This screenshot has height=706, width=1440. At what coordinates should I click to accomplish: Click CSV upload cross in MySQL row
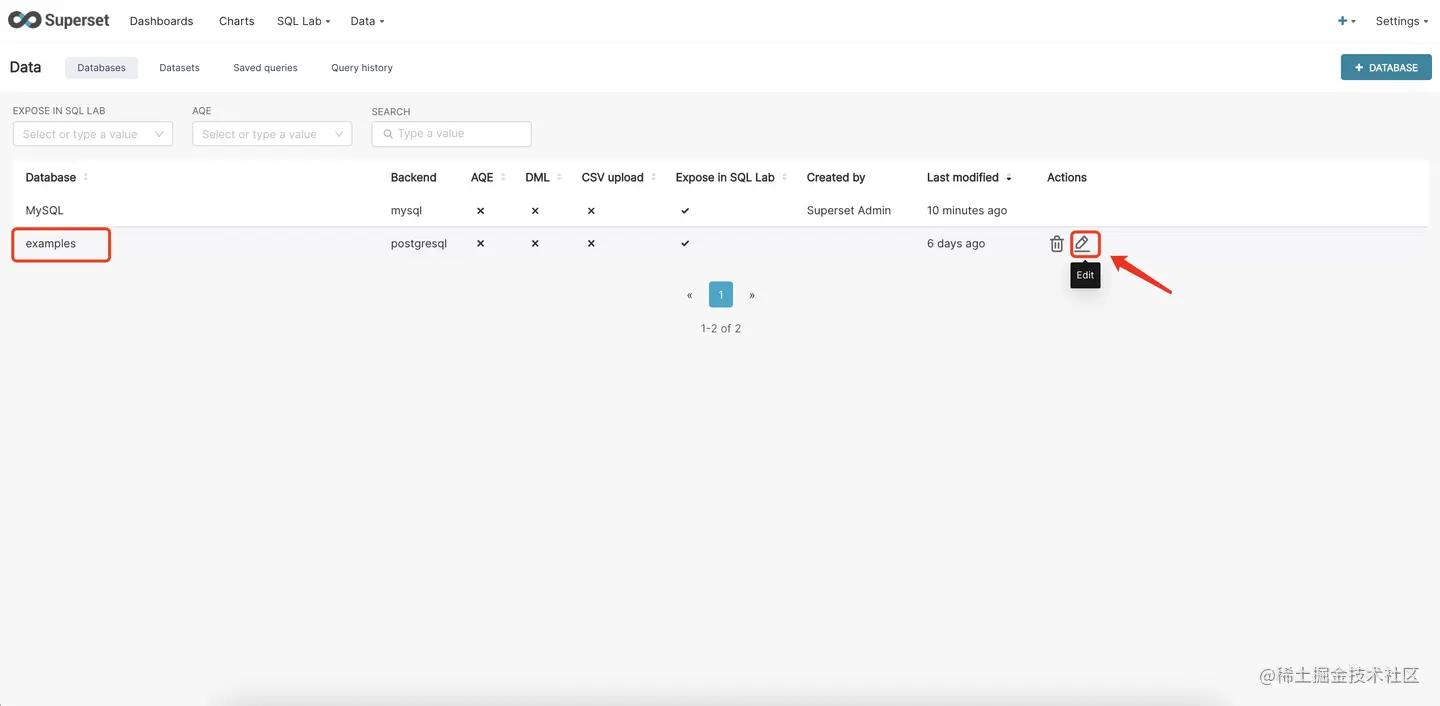591,211
